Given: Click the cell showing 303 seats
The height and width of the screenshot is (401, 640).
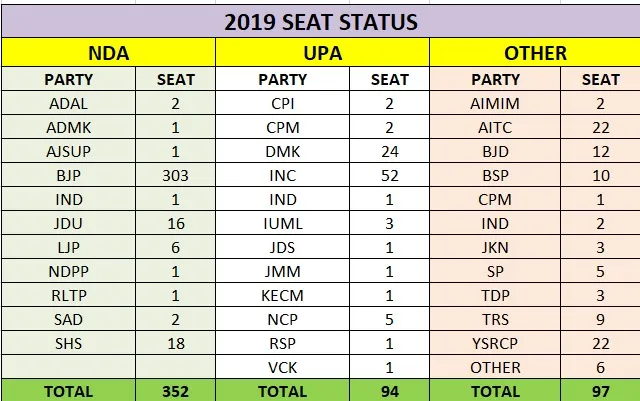Looking at the screenshot, I should pos(176,175).
